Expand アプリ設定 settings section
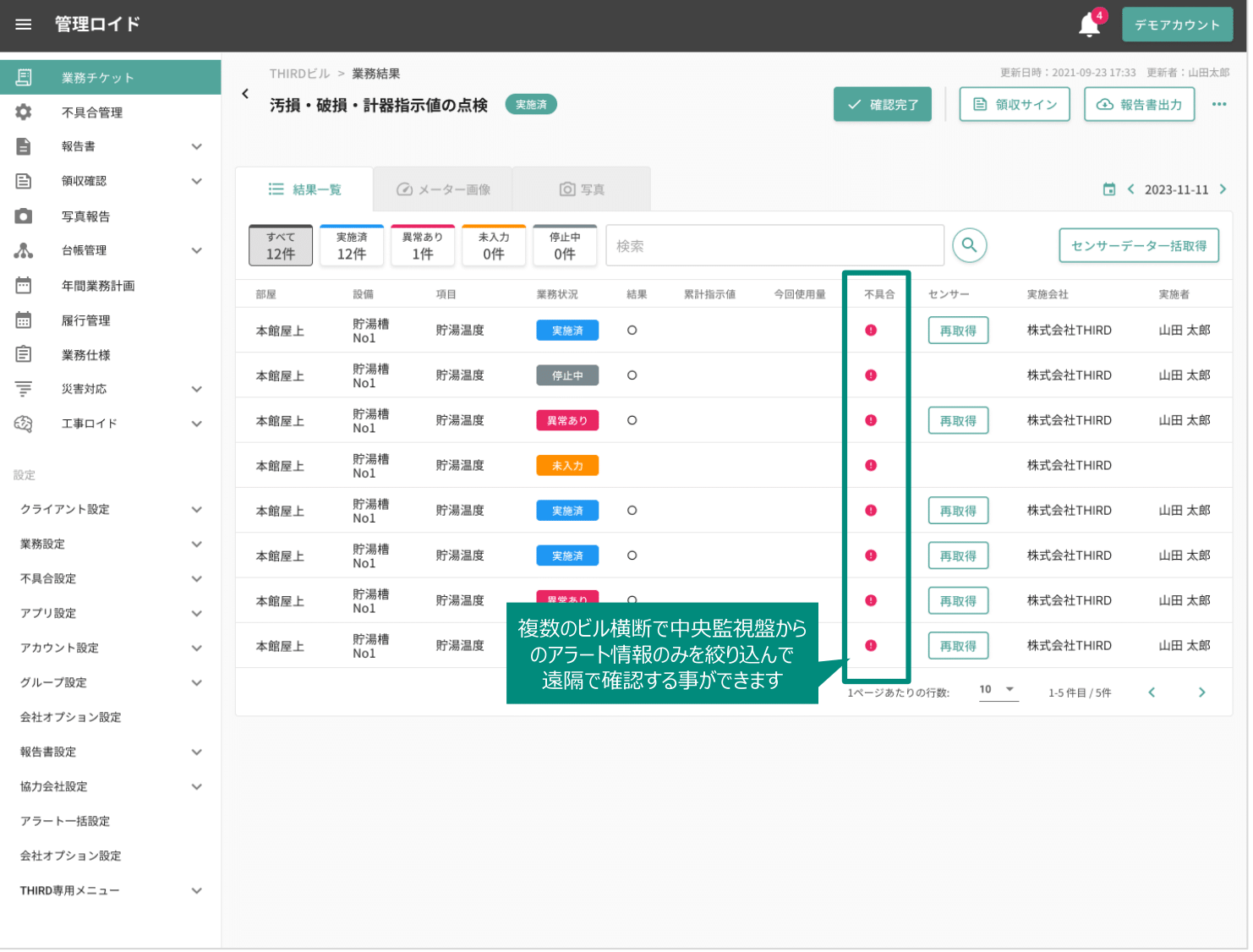The width and height of the screenshot is (1253, 952). pyautogui.click(x=197, y=613)
